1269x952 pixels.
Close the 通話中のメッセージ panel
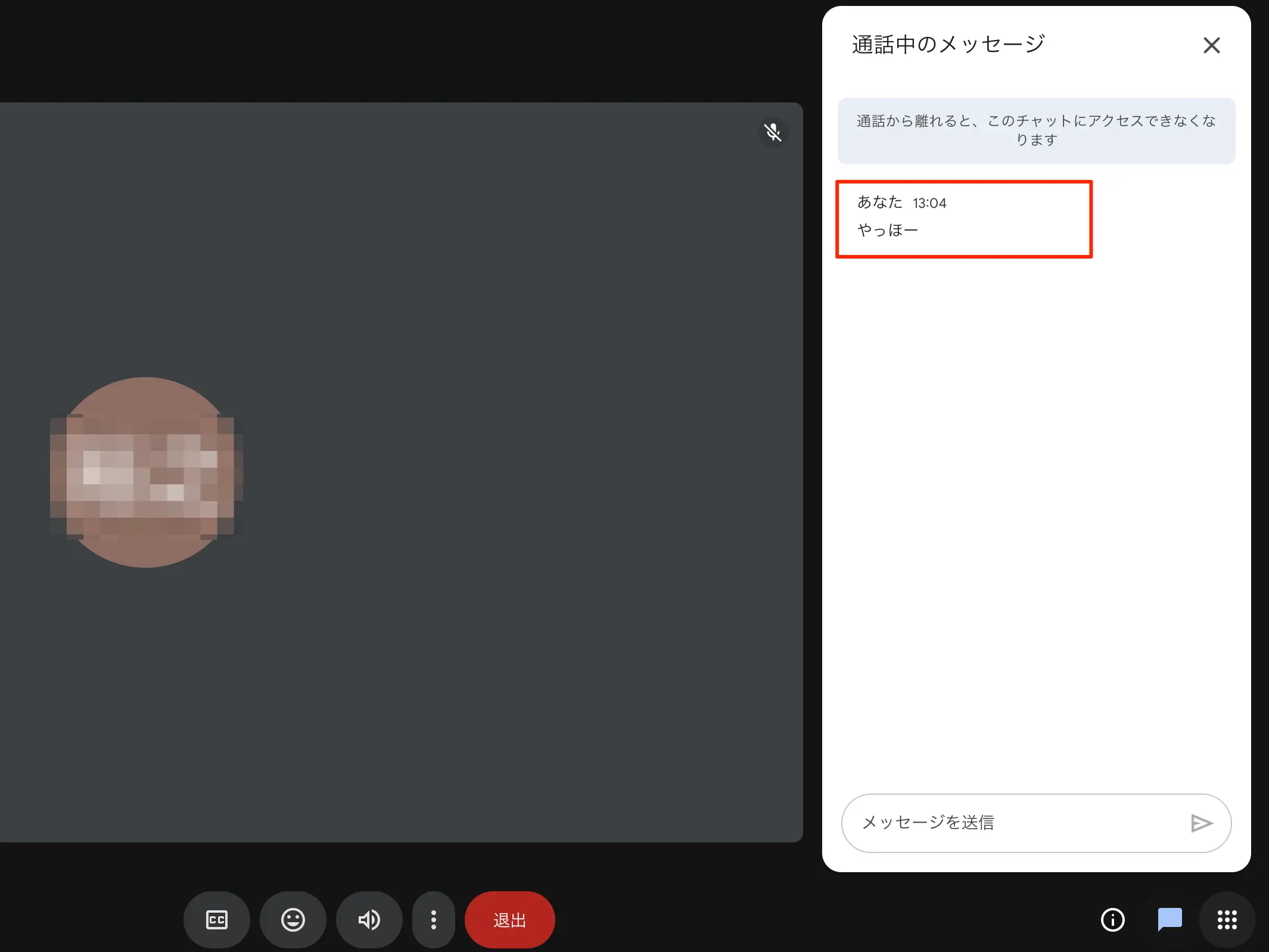[1212, 45]
